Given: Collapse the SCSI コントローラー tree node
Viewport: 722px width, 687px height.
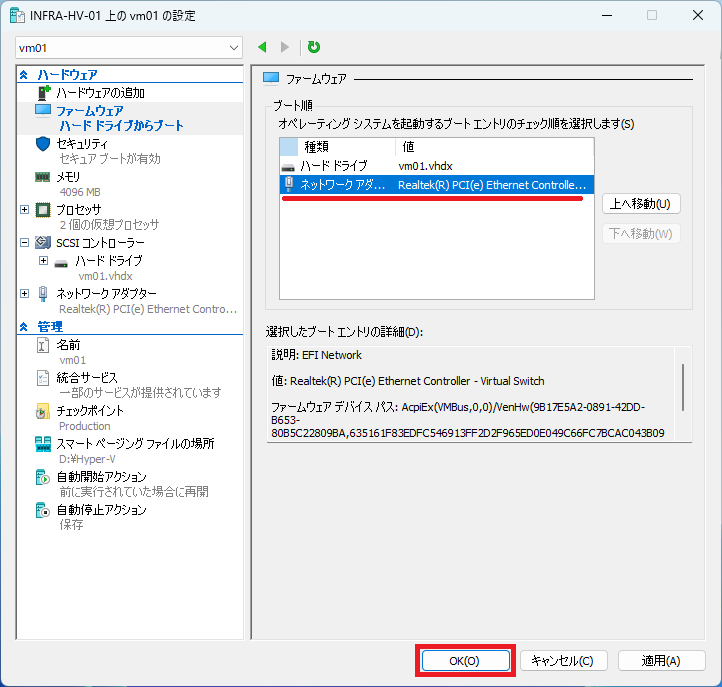Looking at the screenshot, I should pyautogui.click(x=25, y=243).
